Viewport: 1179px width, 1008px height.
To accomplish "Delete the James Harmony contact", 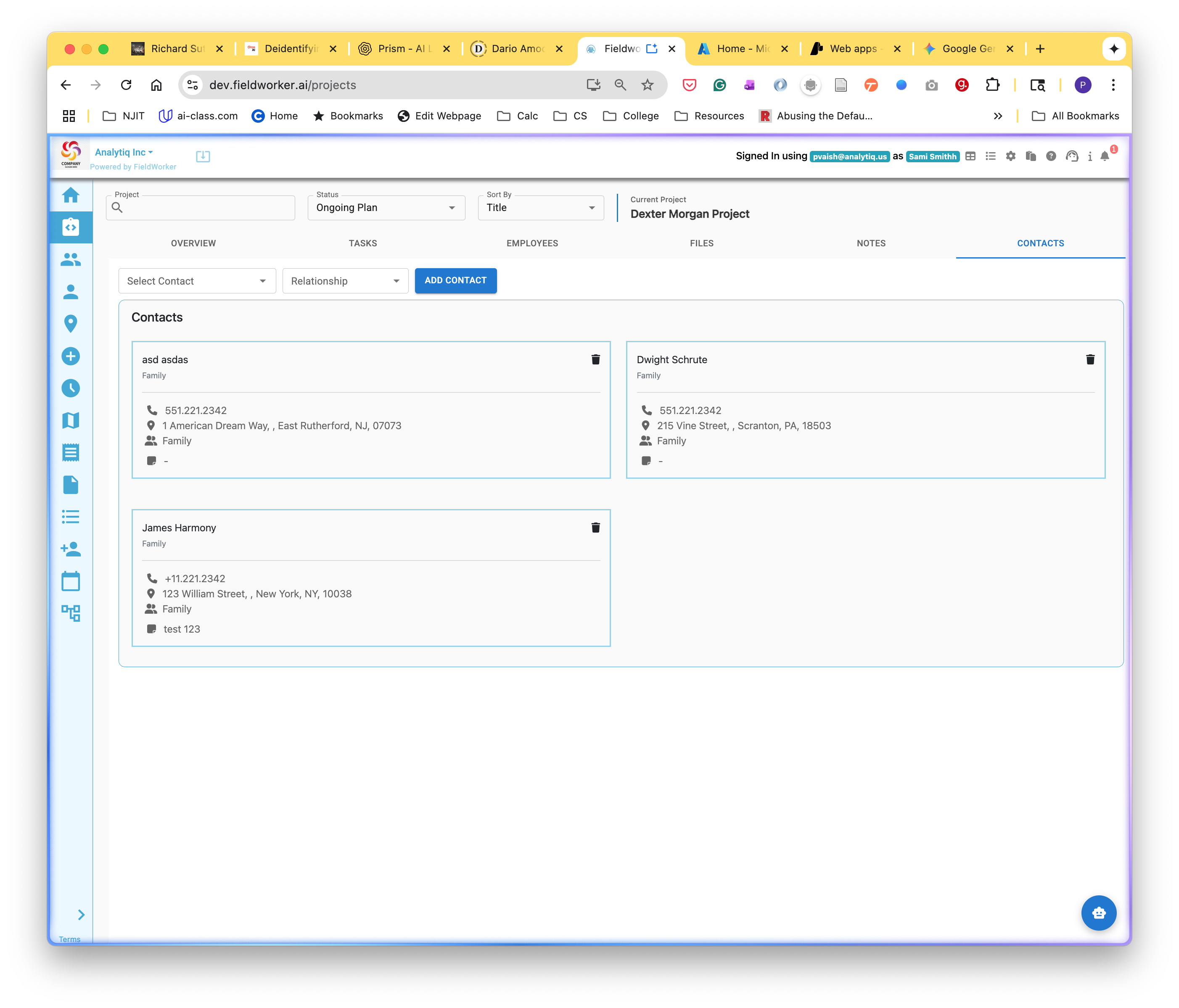I will (595, 528).
